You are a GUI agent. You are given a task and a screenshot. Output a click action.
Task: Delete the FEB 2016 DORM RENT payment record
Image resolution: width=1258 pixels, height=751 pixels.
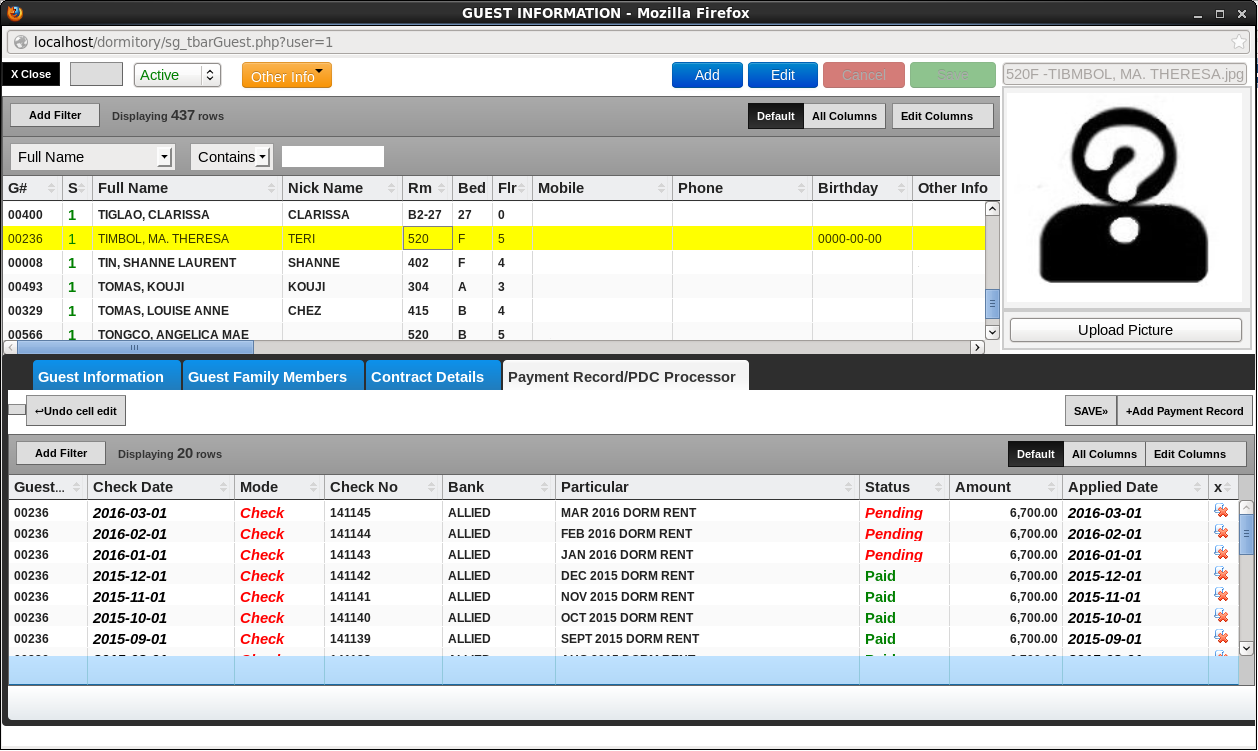pyautogui.click(x=1221, y=532)
